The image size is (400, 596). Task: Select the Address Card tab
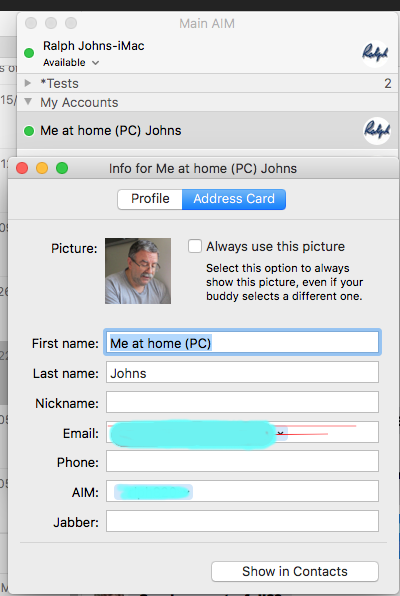[234, 199]
